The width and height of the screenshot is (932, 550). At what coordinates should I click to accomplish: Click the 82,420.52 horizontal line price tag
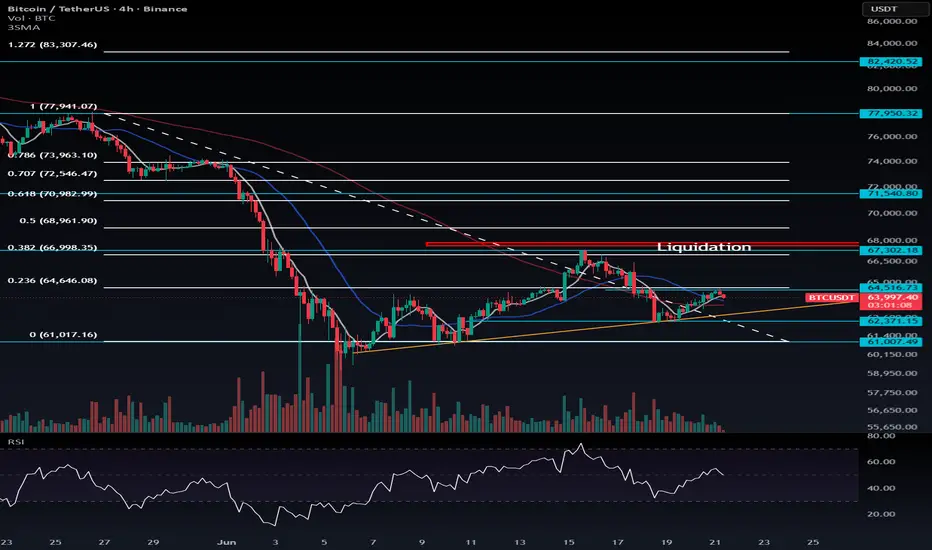point(891,61)
